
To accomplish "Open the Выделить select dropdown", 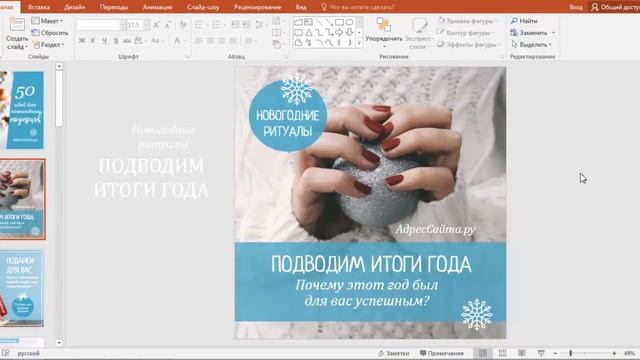I will pos(531,44).
